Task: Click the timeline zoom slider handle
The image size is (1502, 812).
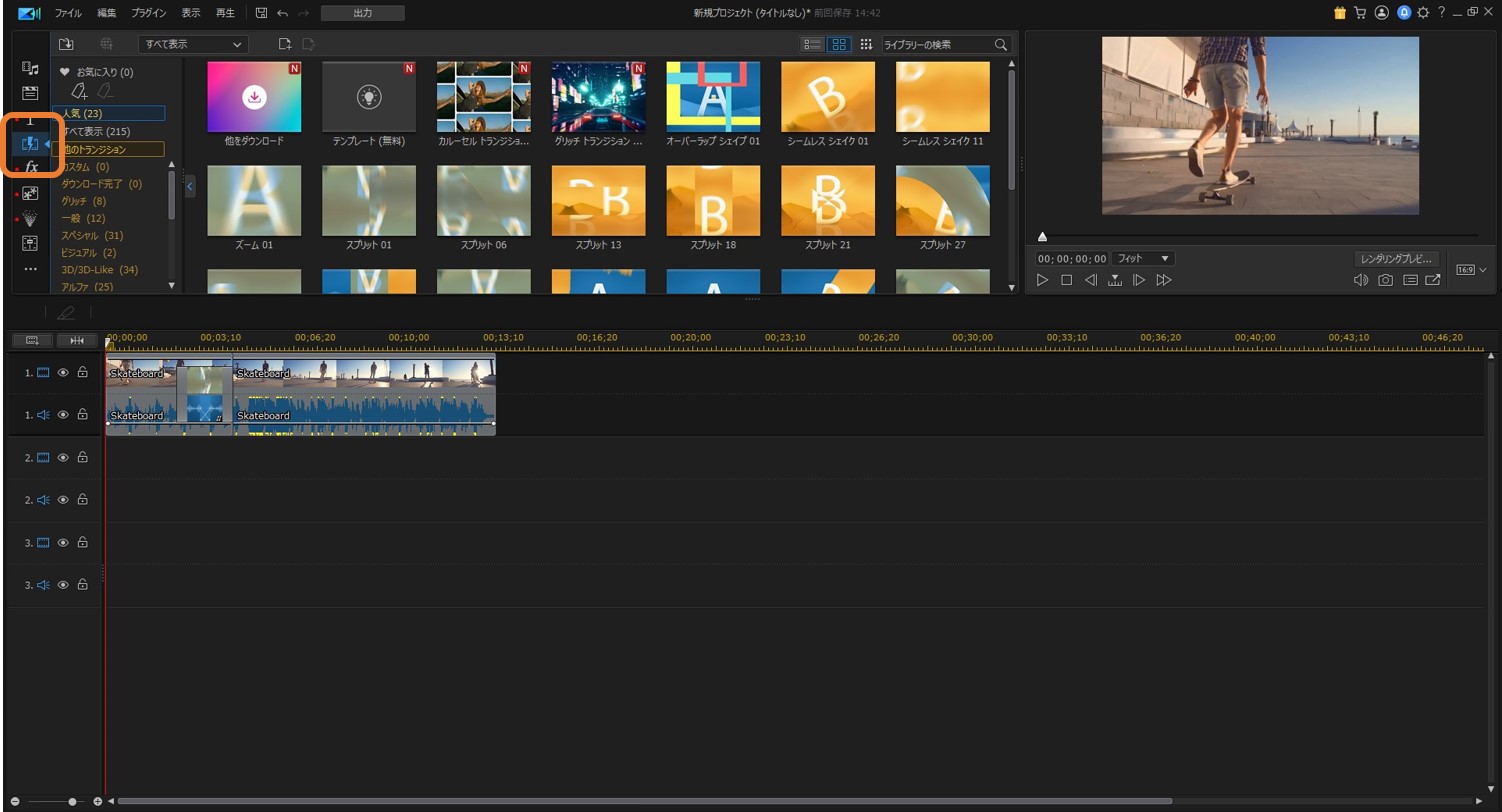Action: pyautogui.click(x=72, y=802)
